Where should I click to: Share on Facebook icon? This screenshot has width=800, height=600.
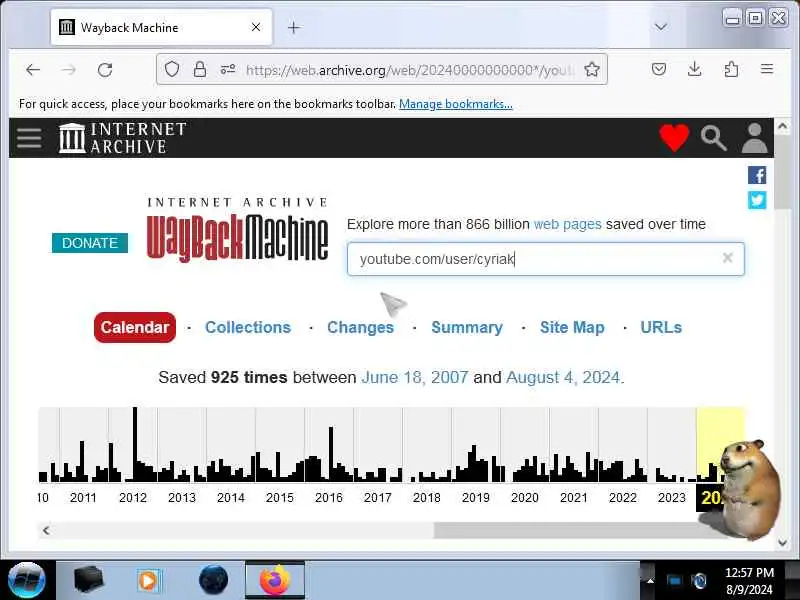click(x=757, y=175)
